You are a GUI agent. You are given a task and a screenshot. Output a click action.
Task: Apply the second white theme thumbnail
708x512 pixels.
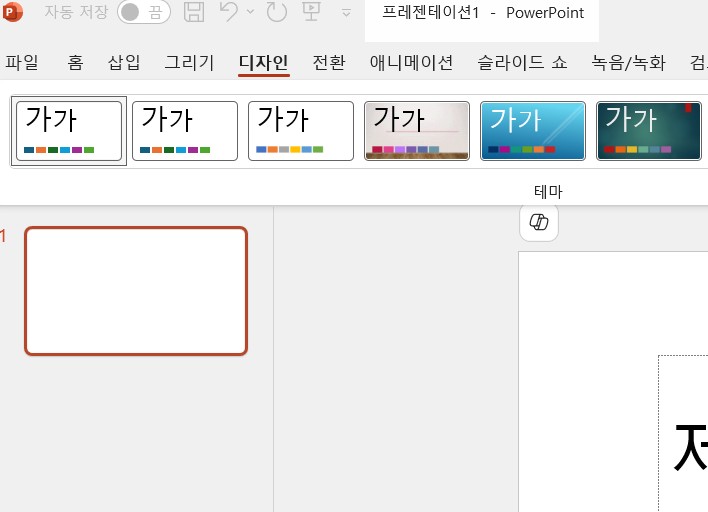pyautogui.click(x=185, y=131)
